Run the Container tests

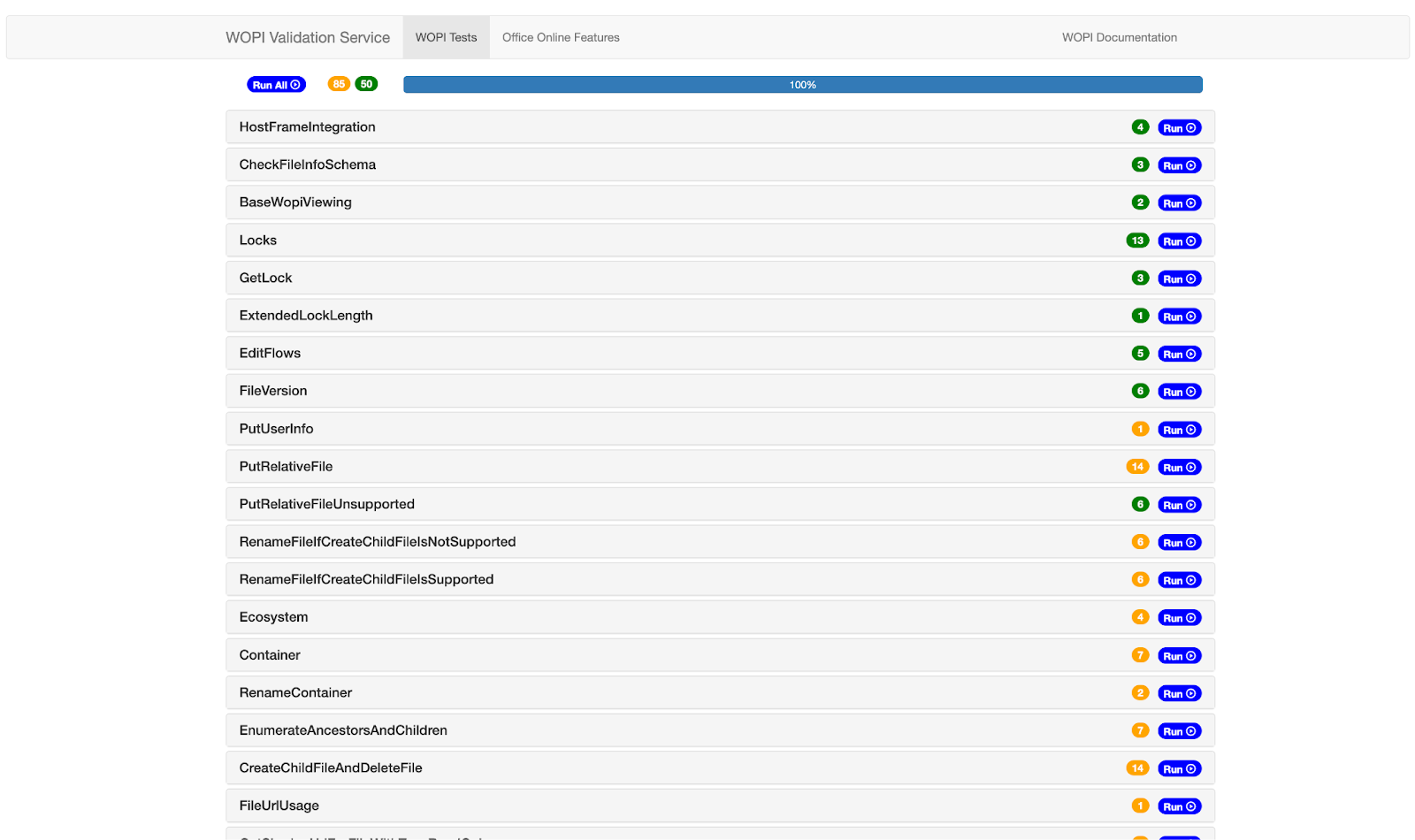tap(1179, 656)
